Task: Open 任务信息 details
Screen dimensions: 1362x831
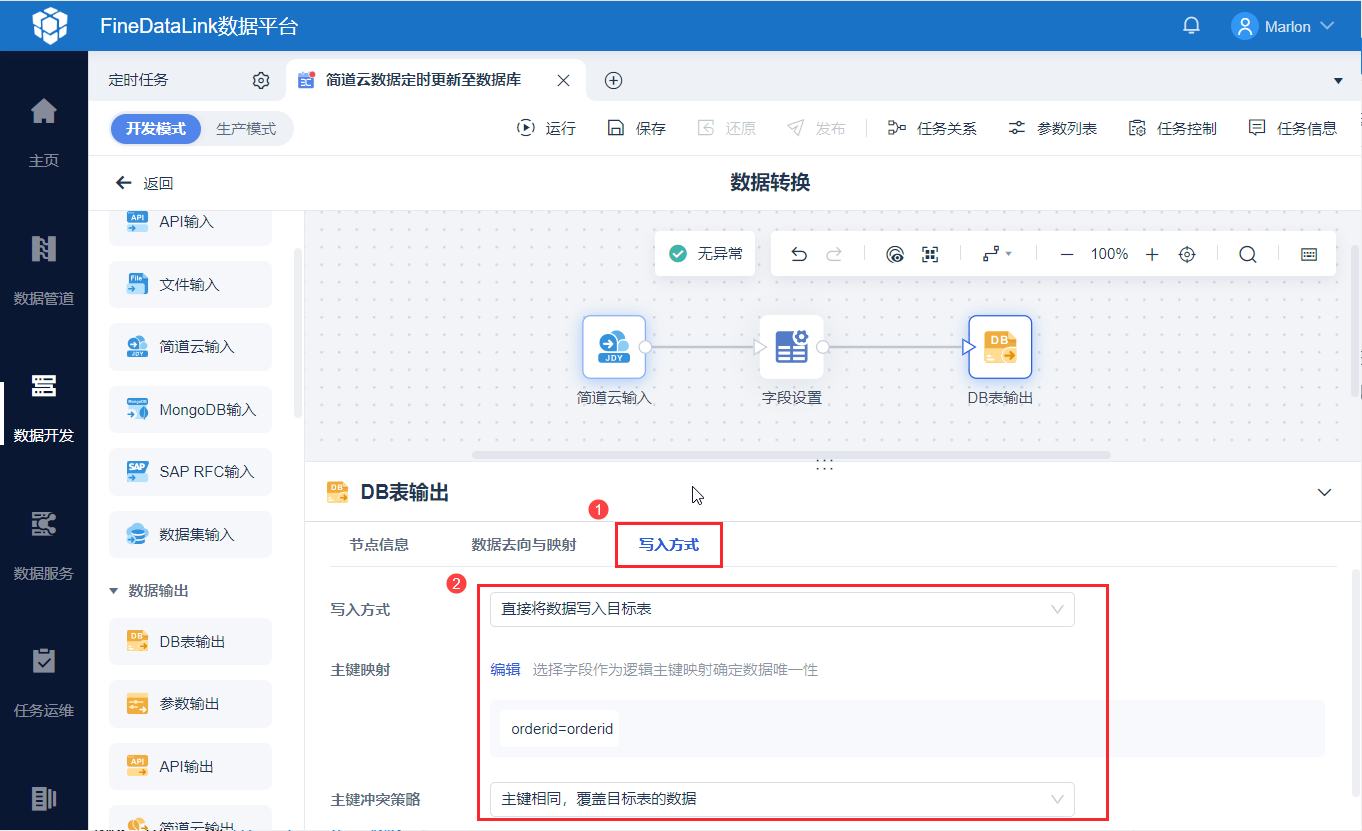Action: [x=1292, y=128]
